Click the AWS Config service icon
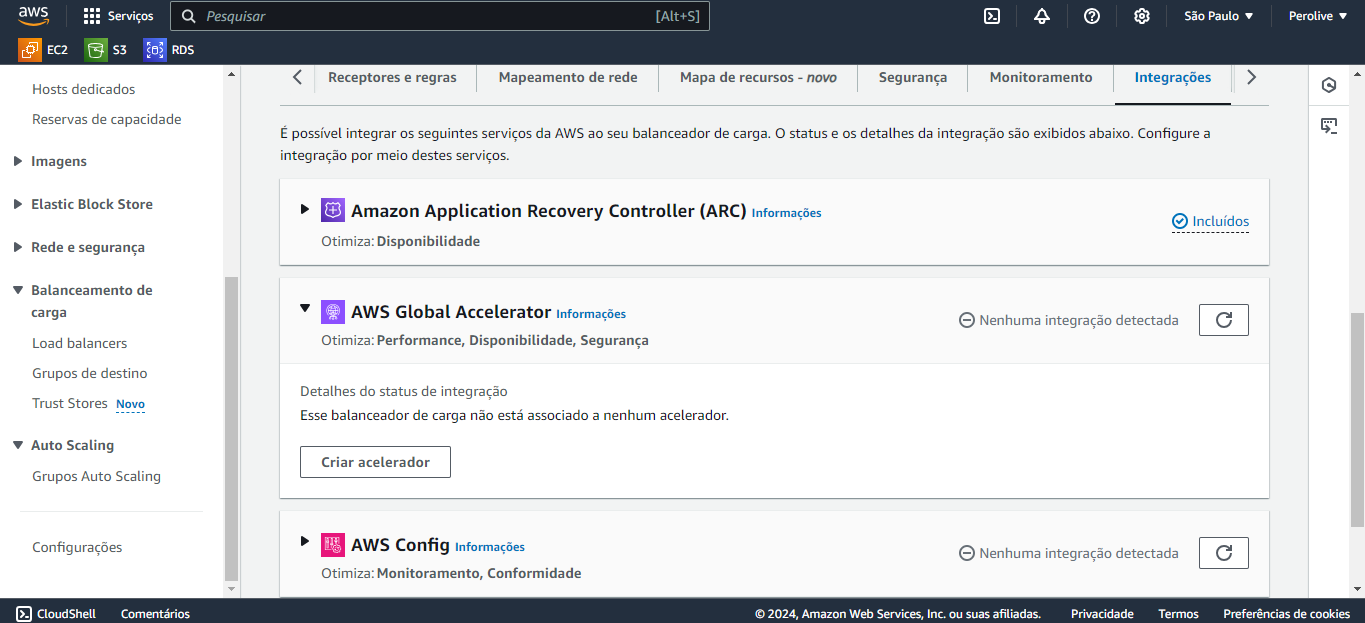 pos(333,545)
